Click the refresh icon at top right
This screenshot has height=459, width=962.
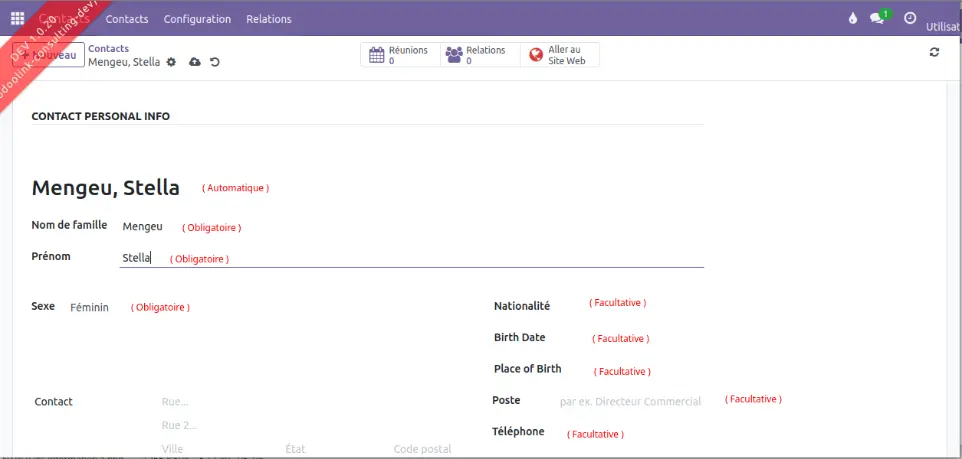(x=934, y=52)
